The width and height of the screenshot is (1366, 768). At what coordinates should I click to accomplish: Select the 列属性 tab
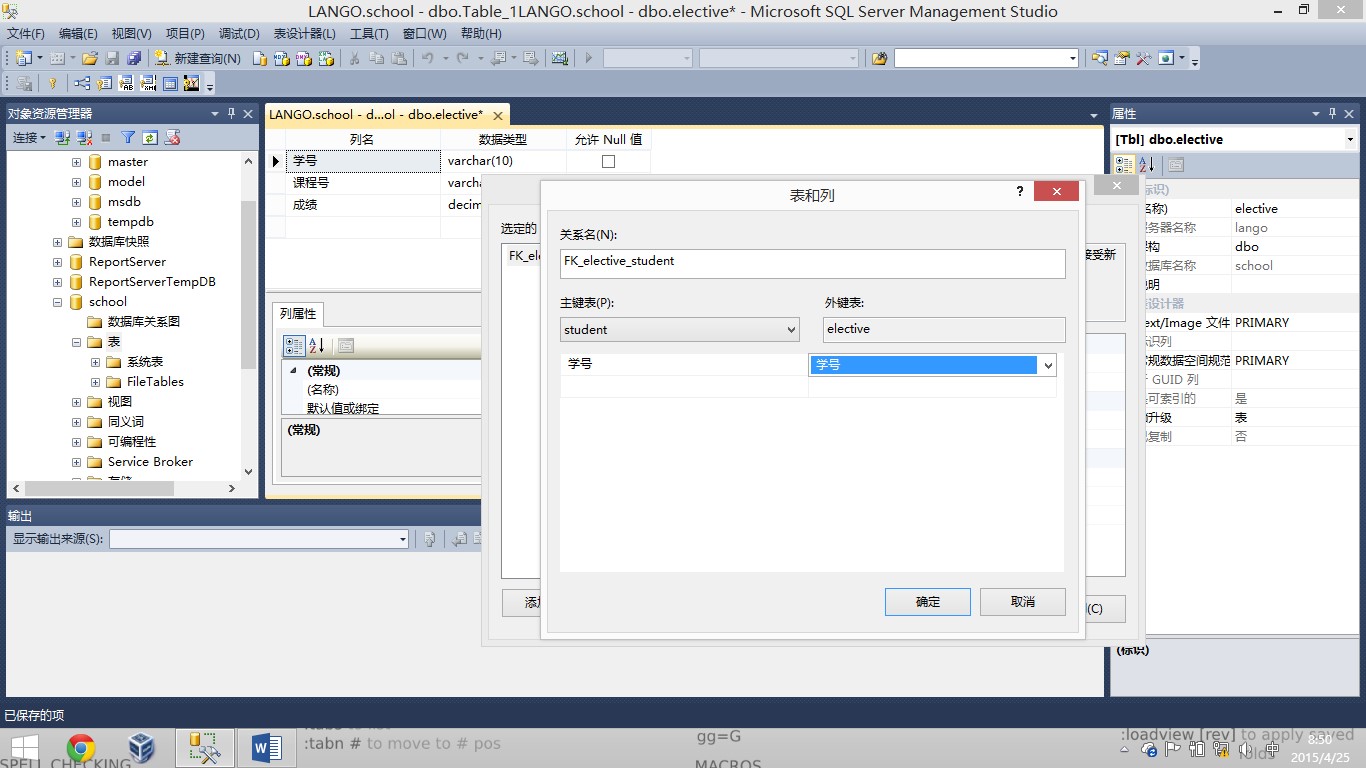[x=297, y=314]
